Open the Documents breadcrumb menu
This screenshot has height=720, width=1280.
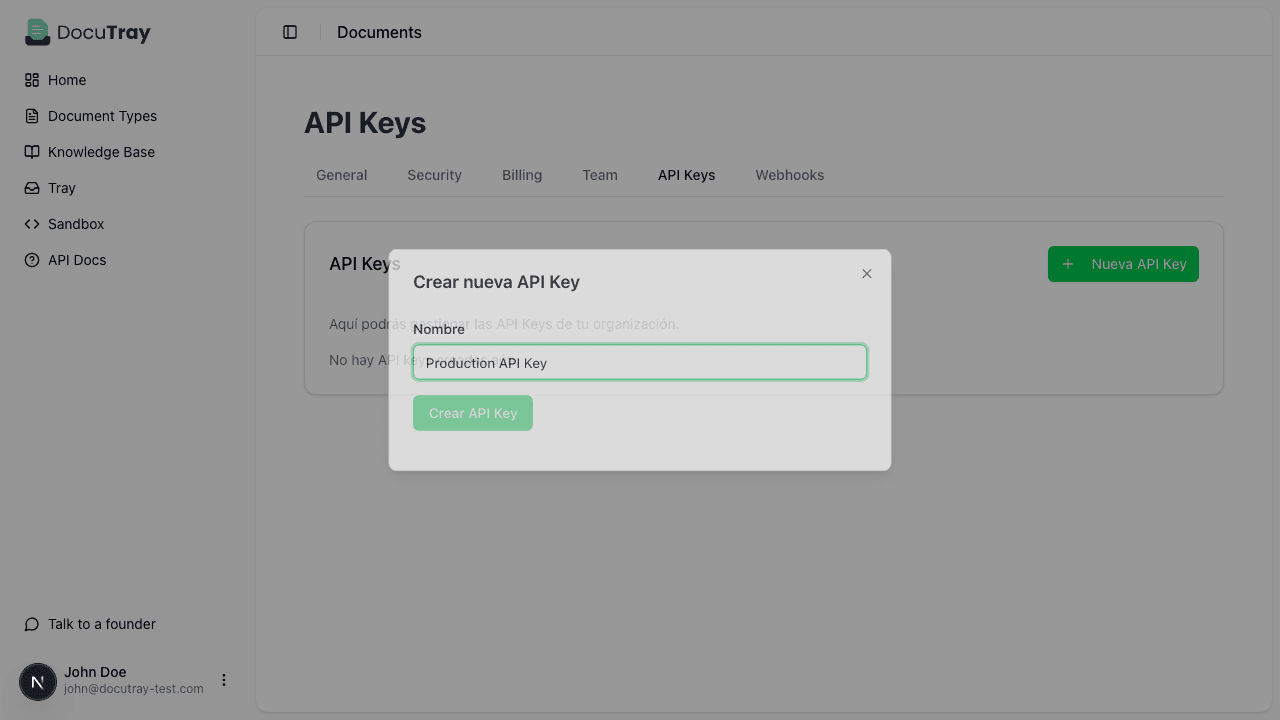click(x=379, y=32)
